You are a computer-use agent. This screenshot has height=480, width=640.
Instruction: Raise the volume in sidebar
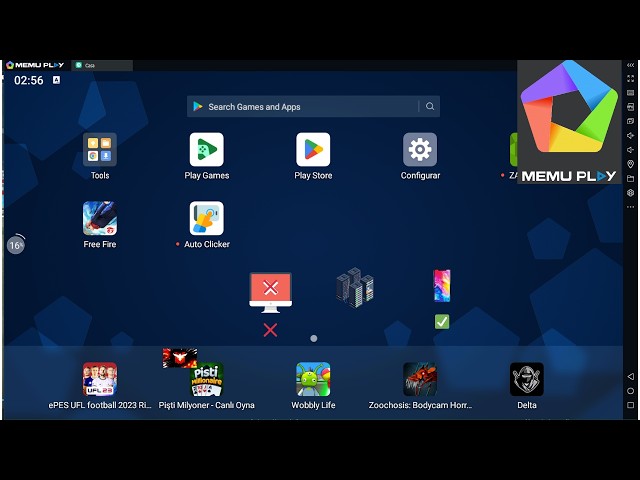point(631,136)
